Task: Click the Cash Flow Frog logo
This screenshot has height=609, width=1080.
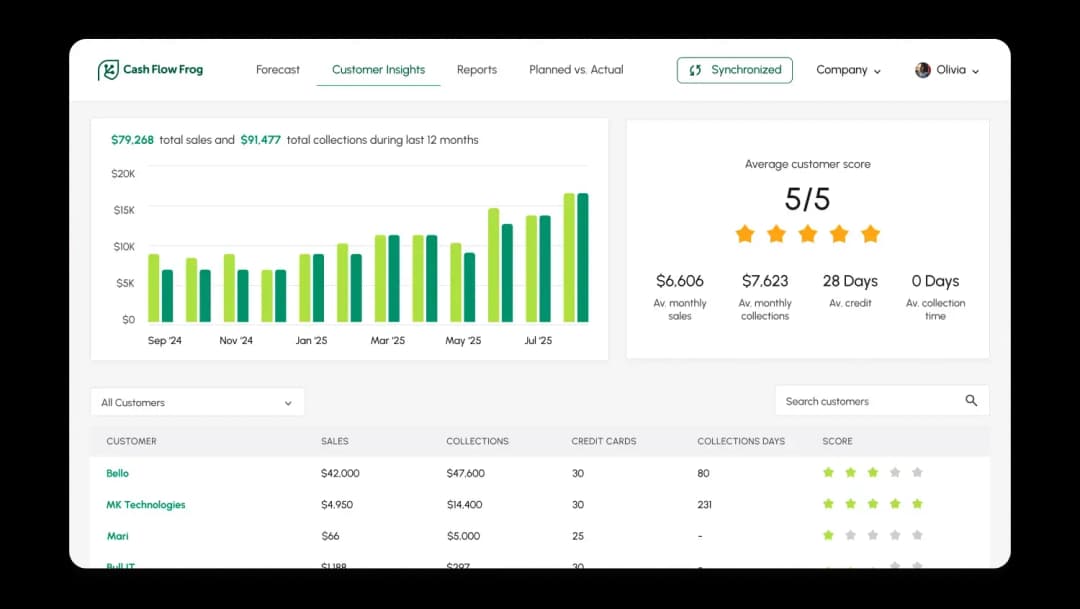Action: 150,69
